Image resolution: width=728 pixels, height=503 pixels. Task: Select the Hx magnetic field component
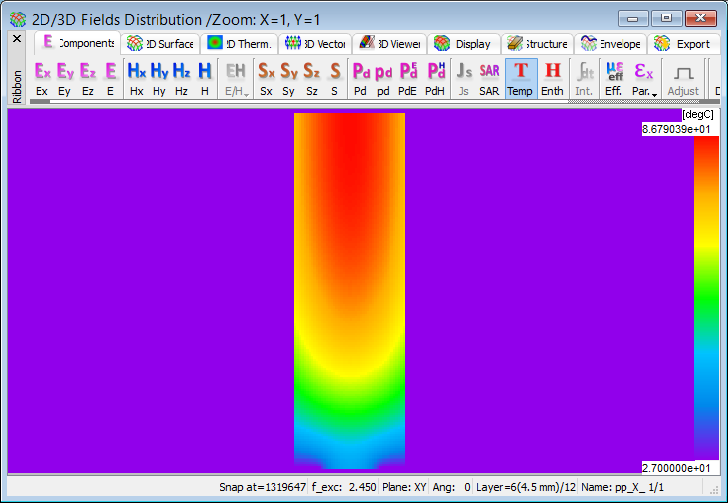pos(137,78)
